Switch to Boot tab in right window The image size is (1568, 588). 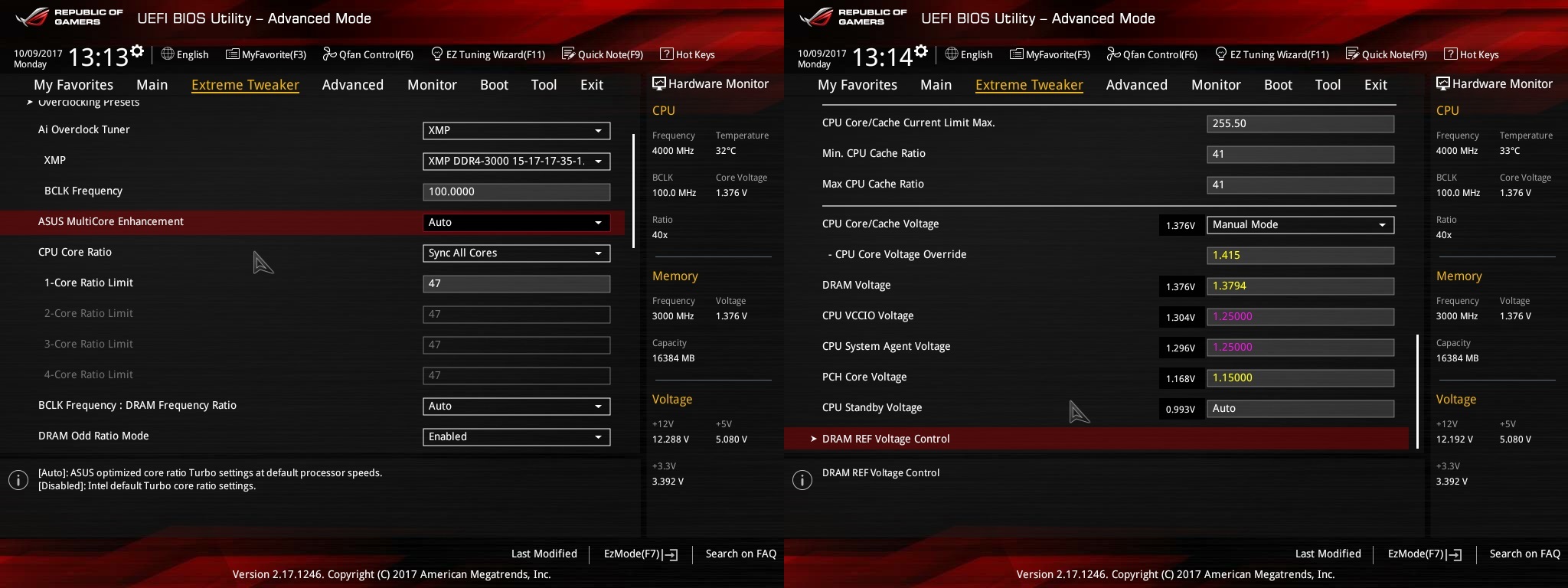[1278, 85]
